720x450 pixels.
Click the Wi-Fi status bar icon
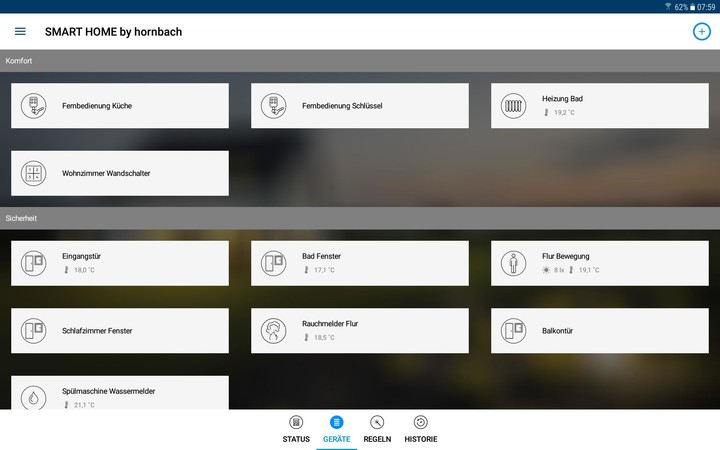click(x=668, y=6)
